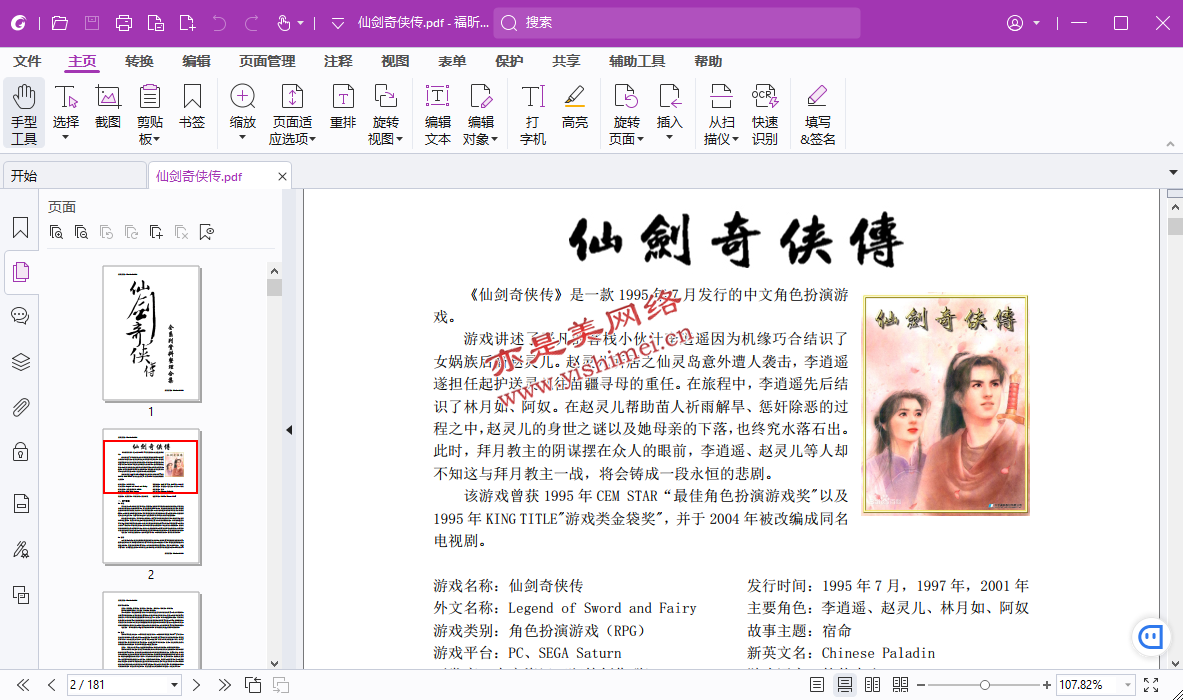
Task: Open attachments paperclip panel
Action: tap(20, 408)
